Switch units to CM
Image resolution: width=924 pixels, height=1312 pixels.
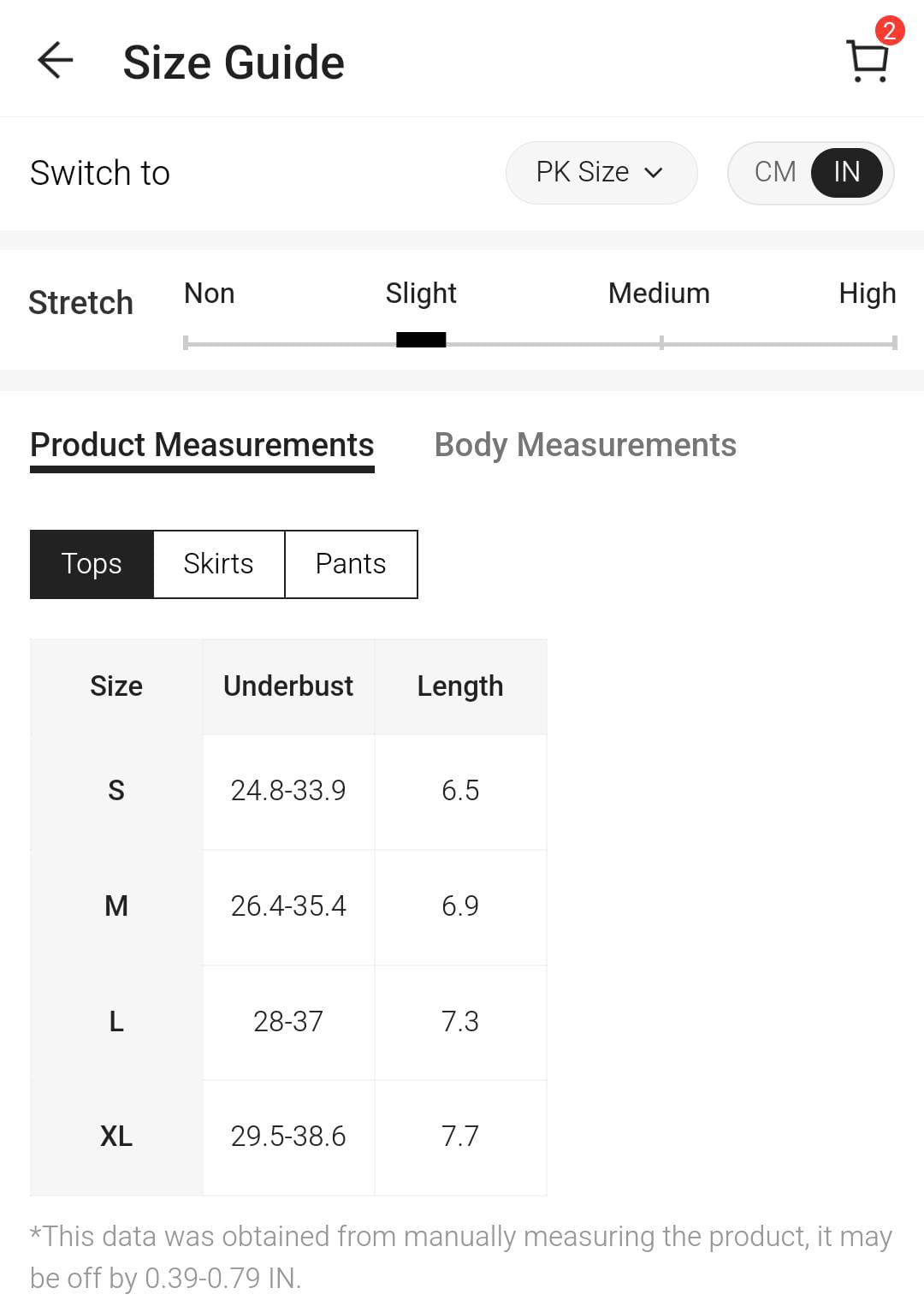(x=775, y=172)
